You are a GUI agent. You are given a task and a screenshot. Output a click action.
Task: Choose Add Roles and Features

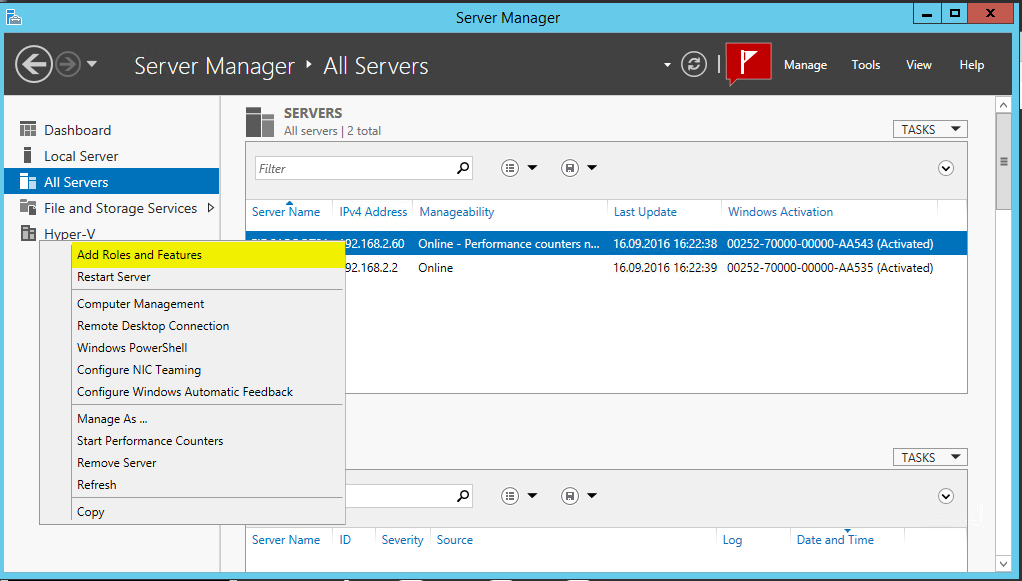click(x=207, y=255)
